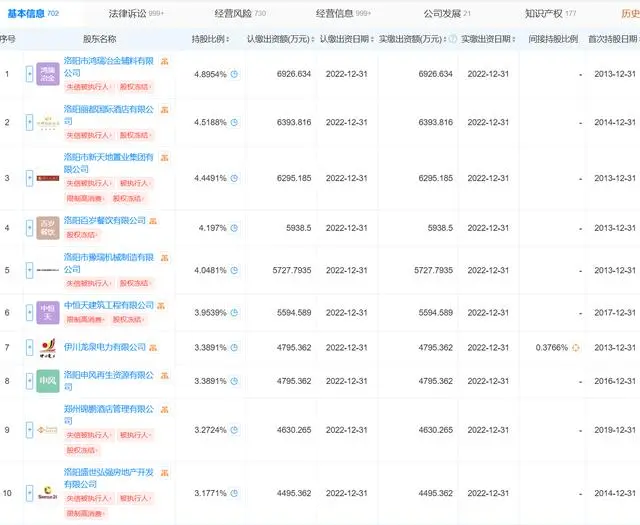Click 股权冻结 tag under 洛阳百岁餐饮有限公司
This screenshot has height=525, width=640.
81,235
